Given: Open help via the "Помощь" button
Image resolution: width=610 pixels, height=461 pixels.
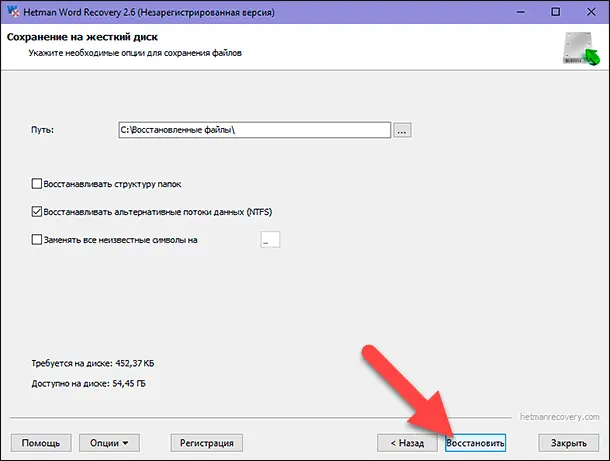Looking at the screenshot, I should [40, 442].
